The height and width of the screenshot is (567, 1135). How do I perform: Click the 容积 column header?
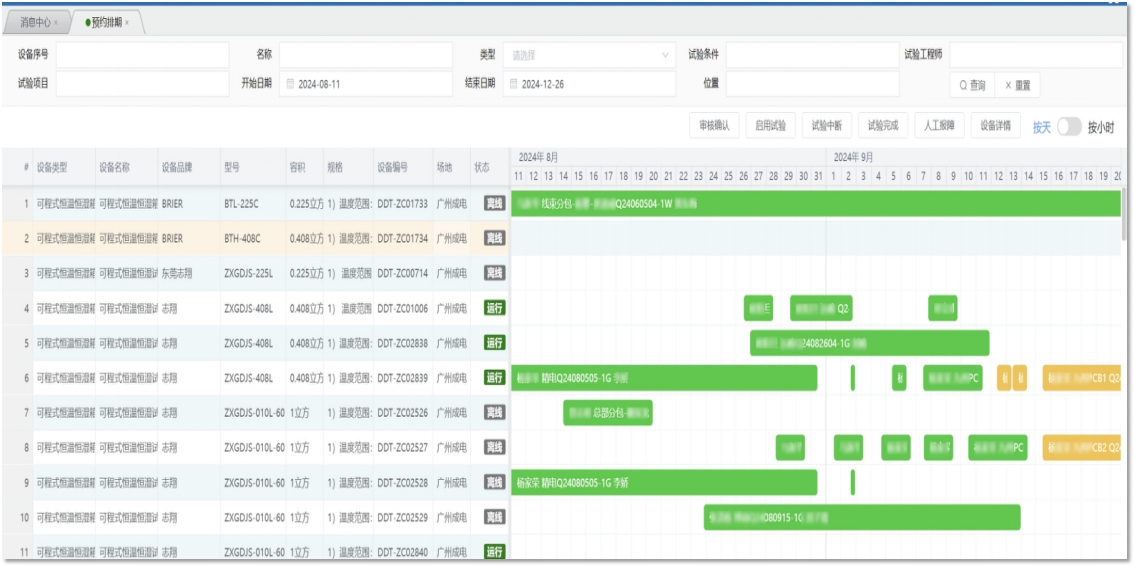point(305,167)
